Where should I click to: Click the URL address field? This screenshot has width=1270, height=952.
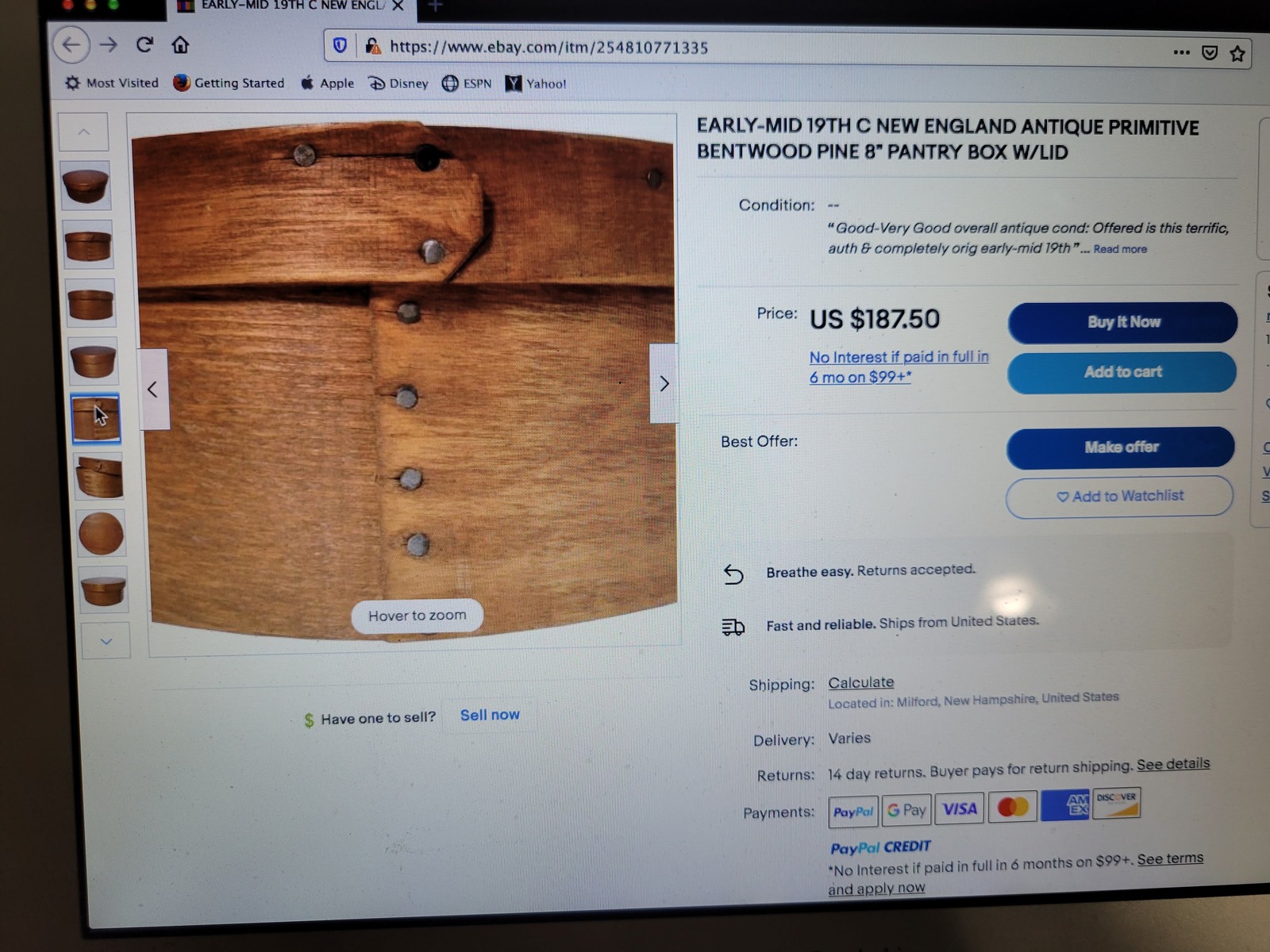[x=746, y=48]
